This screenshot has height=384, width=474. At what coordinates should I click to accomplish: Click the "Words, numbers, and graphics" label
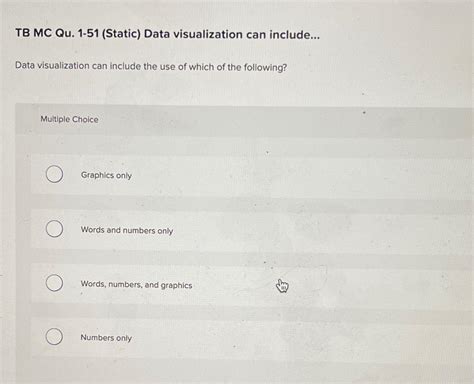pos(136,285)
